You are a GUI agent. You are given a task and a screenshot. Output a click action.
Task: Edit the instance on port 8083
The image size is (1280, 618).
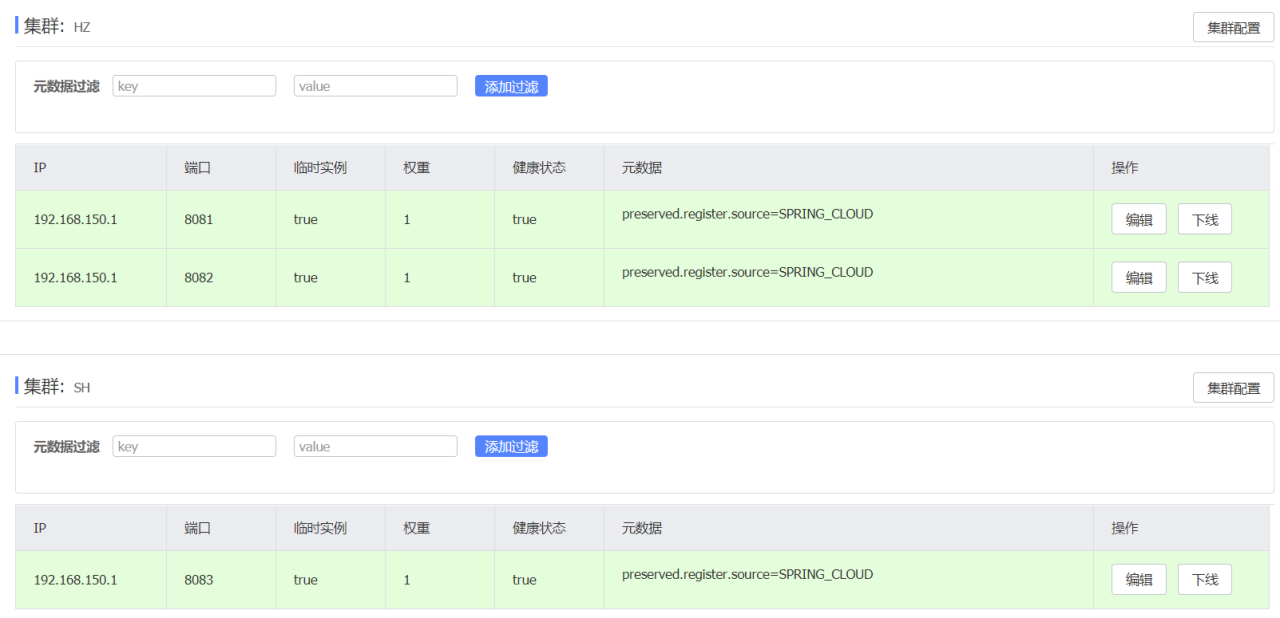tap(1139, 580)
